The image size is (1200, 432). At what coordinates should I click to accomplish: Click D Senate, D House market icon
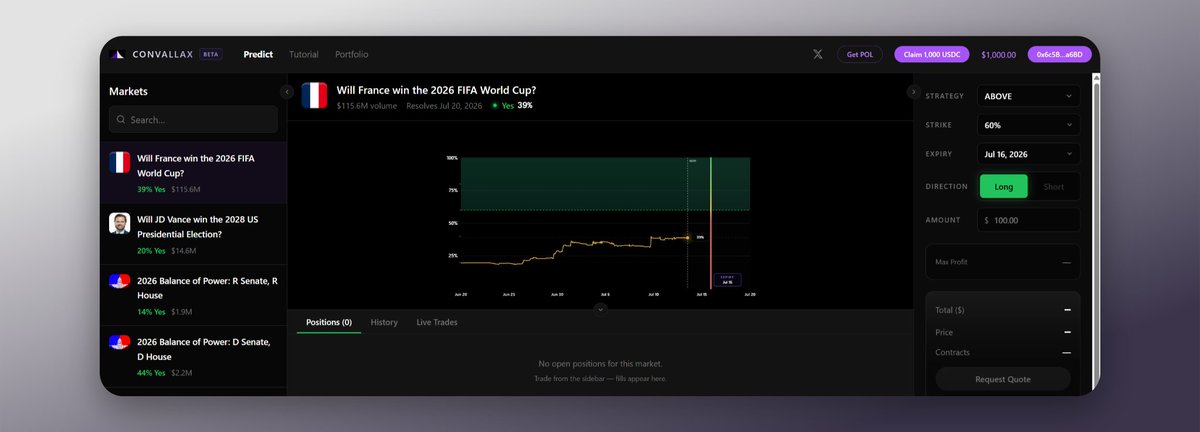(x=120, y=342)
